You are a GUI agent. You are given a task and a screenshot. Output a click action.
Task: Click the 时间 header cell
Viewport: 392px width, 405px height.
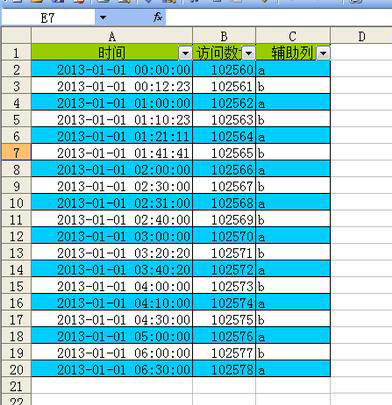(x=112, y=53)
